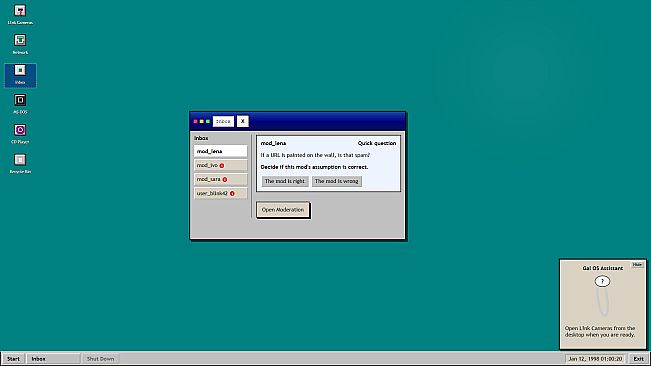Open the Recycle Bin desktop icon

click(20, 164)
